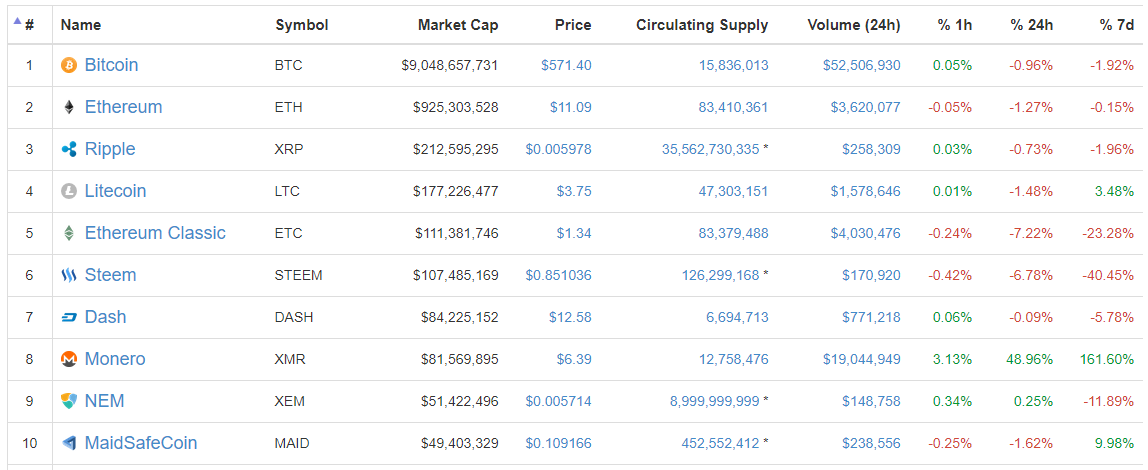Click Monero 7d change 161.60%

click(1106, 359)
